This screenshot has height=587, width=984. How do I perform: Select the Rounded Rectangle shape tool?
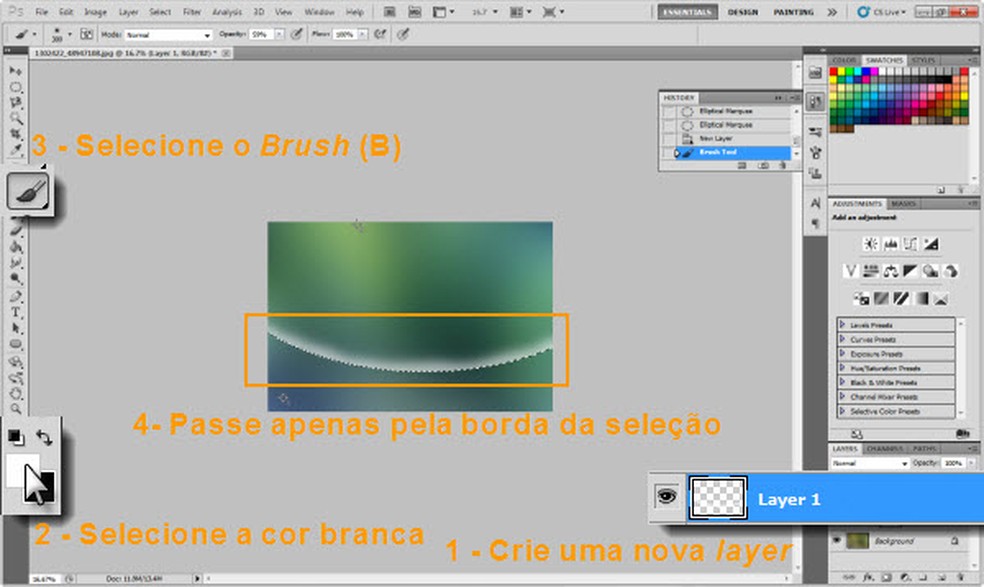click(x=16, y=344)
